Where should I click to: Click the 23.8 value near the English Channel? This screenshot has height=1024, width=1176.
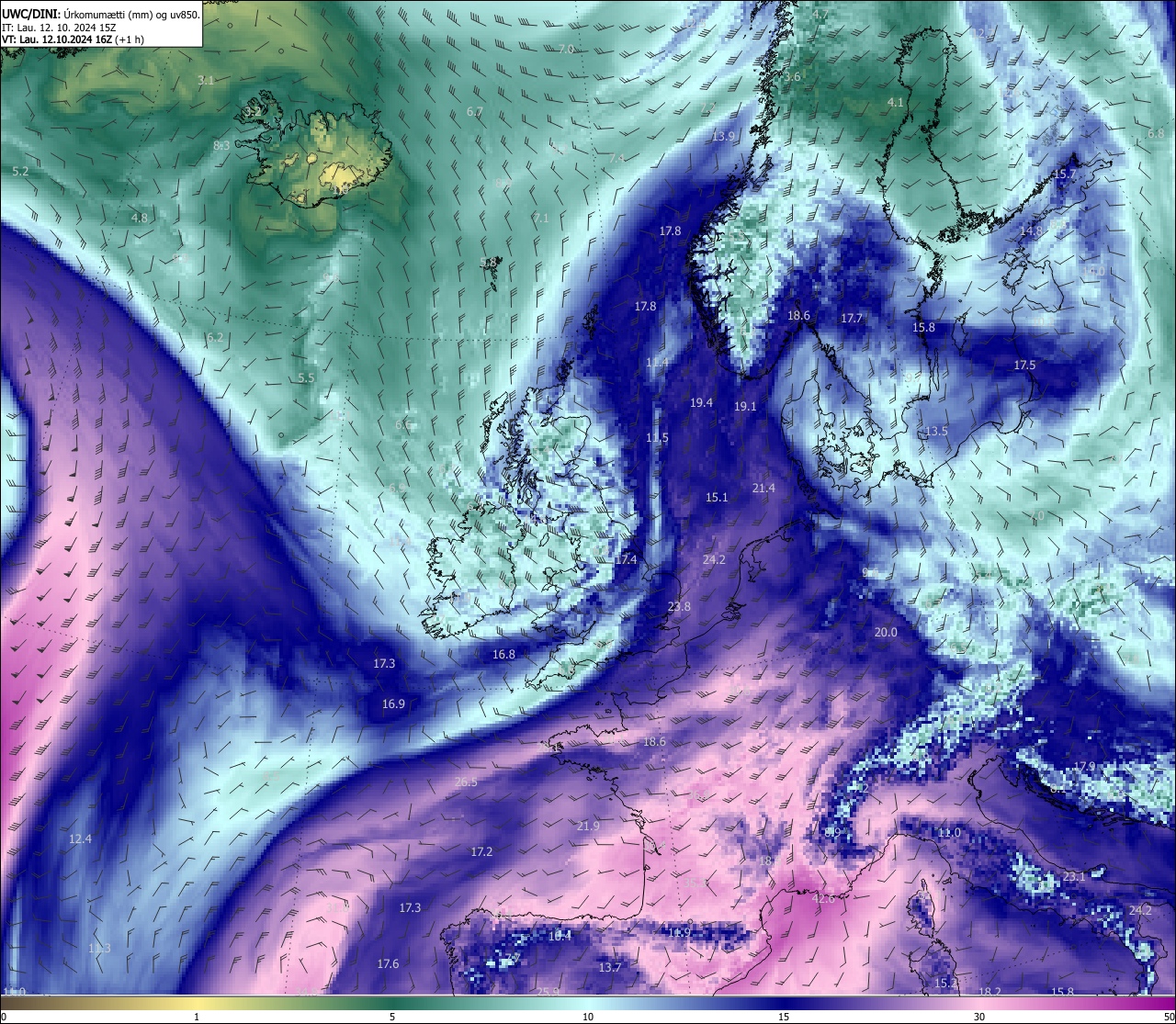tap(679, 607)
